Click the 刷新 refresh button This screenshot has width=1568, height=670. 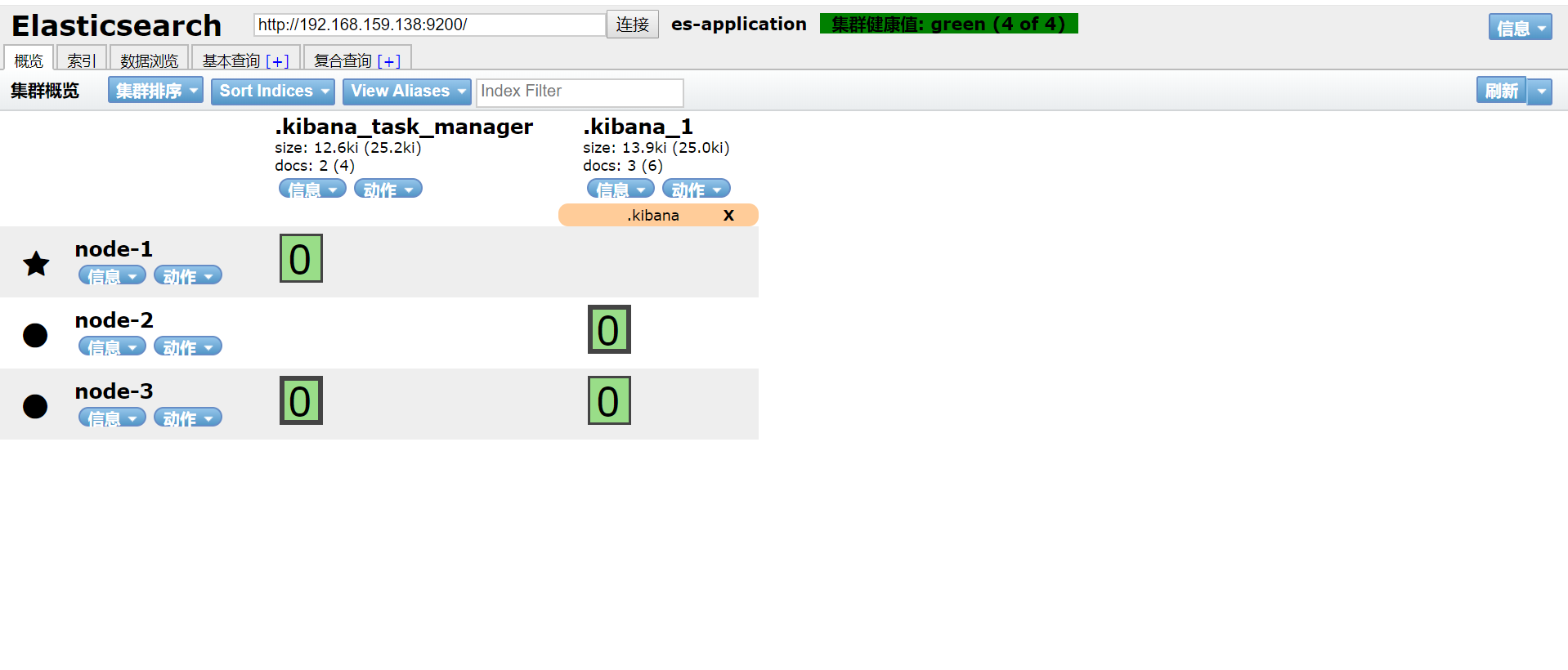(1502, 91)
